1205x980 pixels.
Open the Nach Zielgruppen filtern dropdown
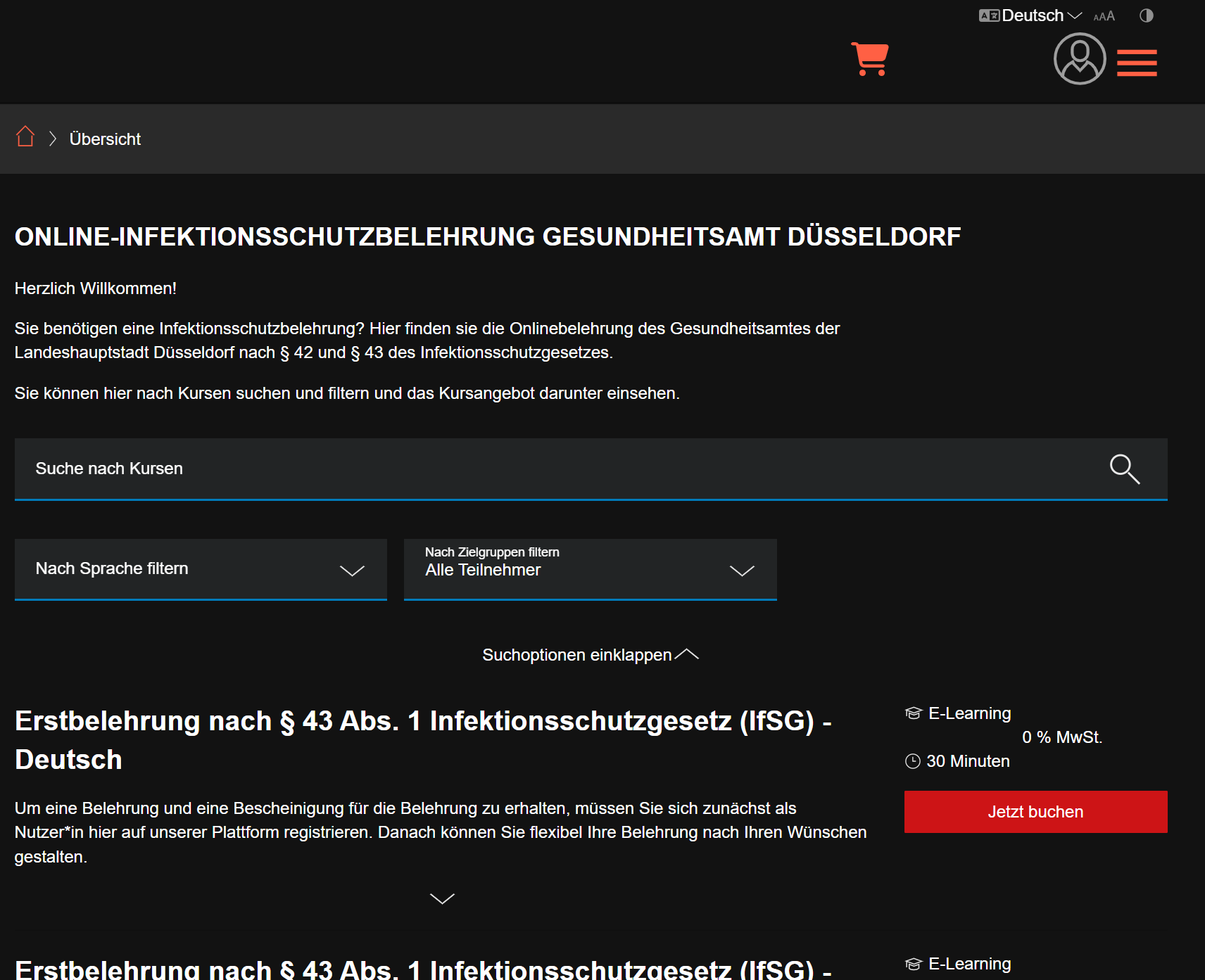tap(590, 569)
